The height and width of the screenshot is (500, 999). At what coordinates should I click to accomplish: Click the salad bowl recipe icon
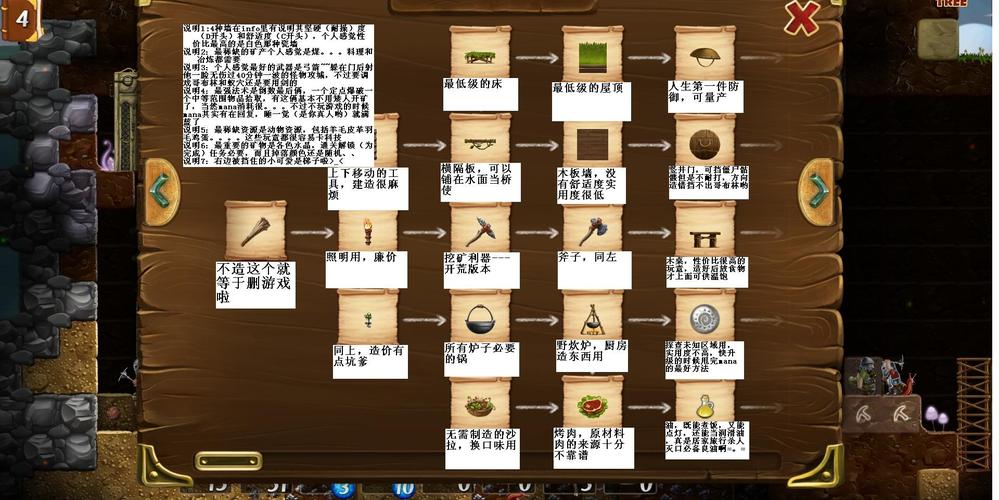479,405
